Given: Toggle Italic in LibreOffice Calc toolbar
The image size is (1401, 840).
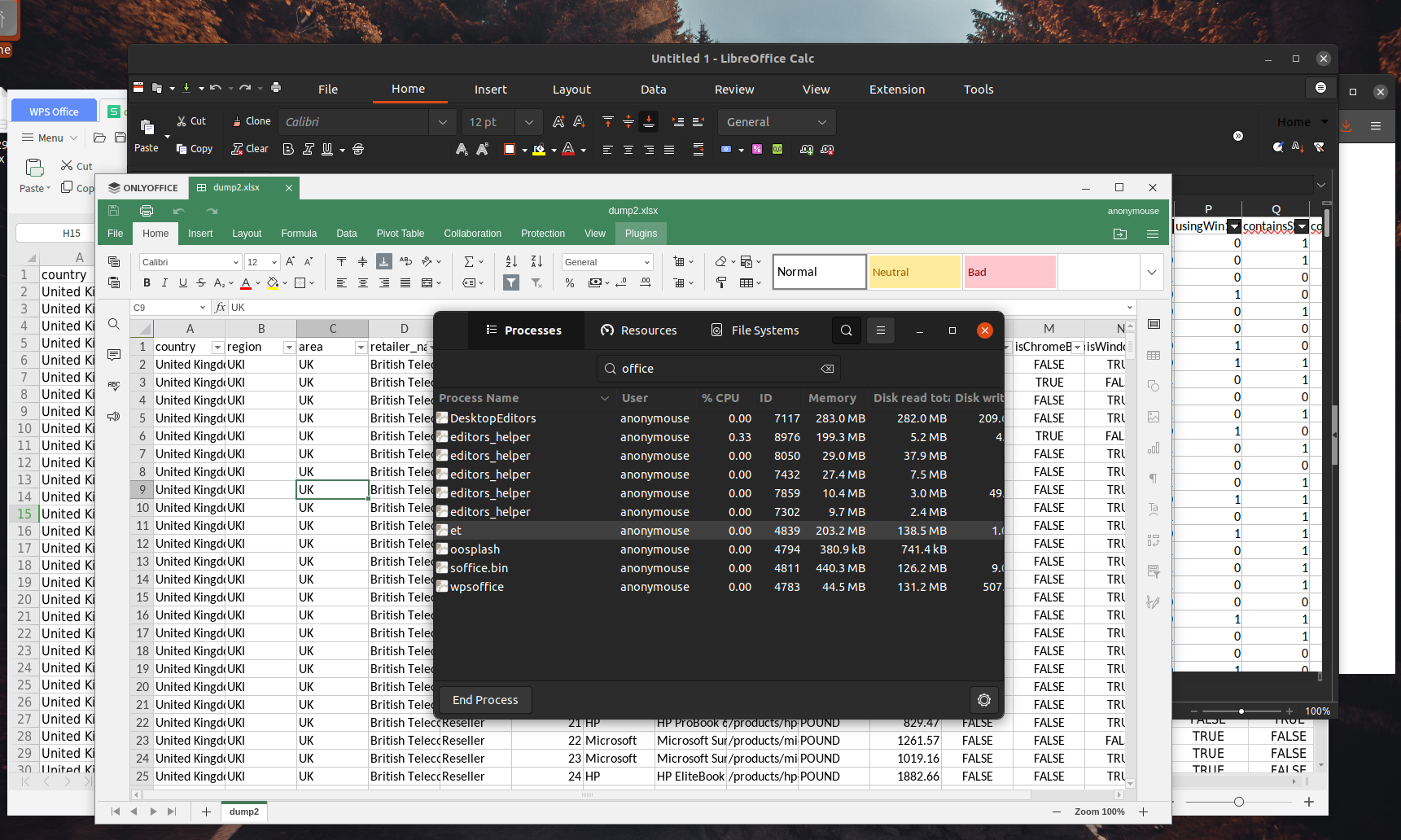Looking at the screenshot, I should coord(309,149).
